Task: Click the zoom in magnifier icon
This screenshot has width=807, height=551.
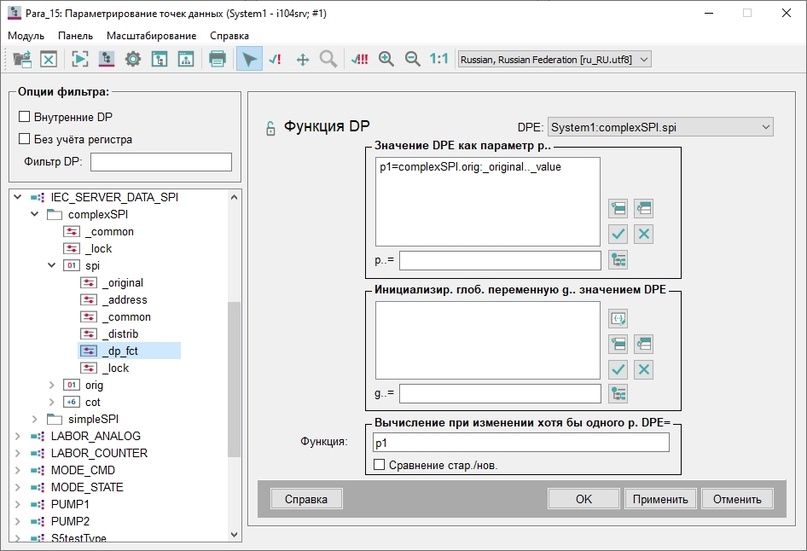Action: [386, 59]
